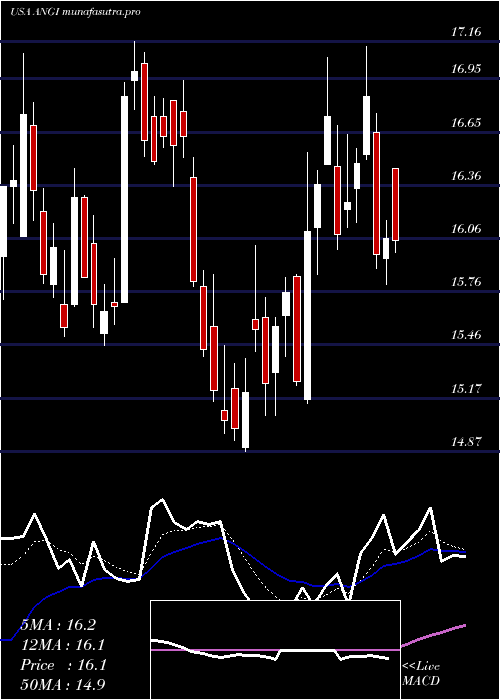Select the 15.46 price axis label
500x700 pixels.
[467, 334]
